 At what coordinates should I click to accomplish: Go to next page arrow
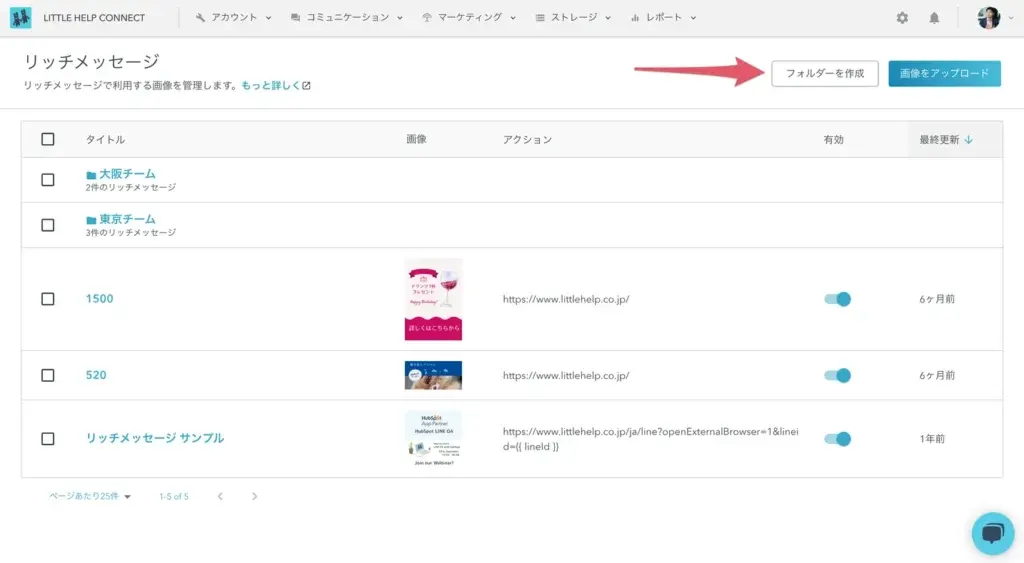(255, 496)
